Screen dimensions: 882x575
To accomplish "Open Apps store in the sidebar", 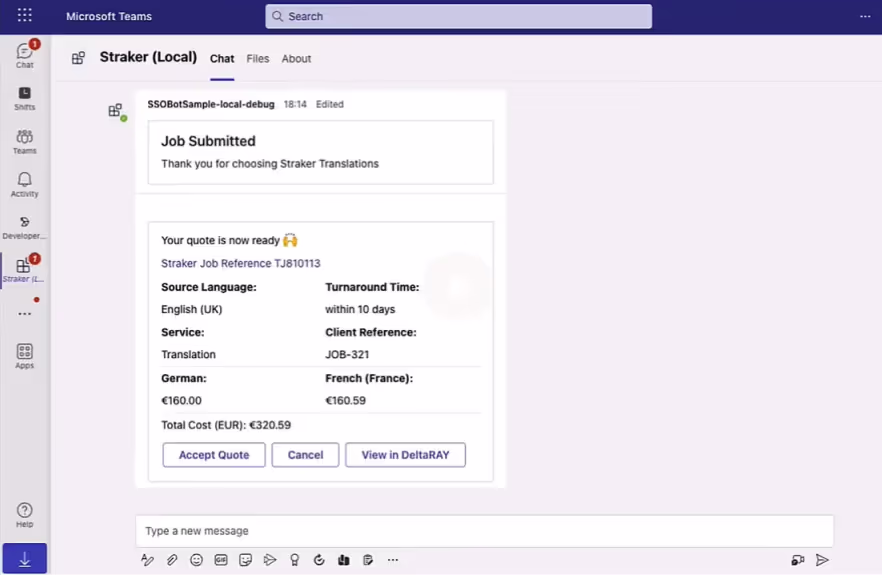I will point(25,357).
